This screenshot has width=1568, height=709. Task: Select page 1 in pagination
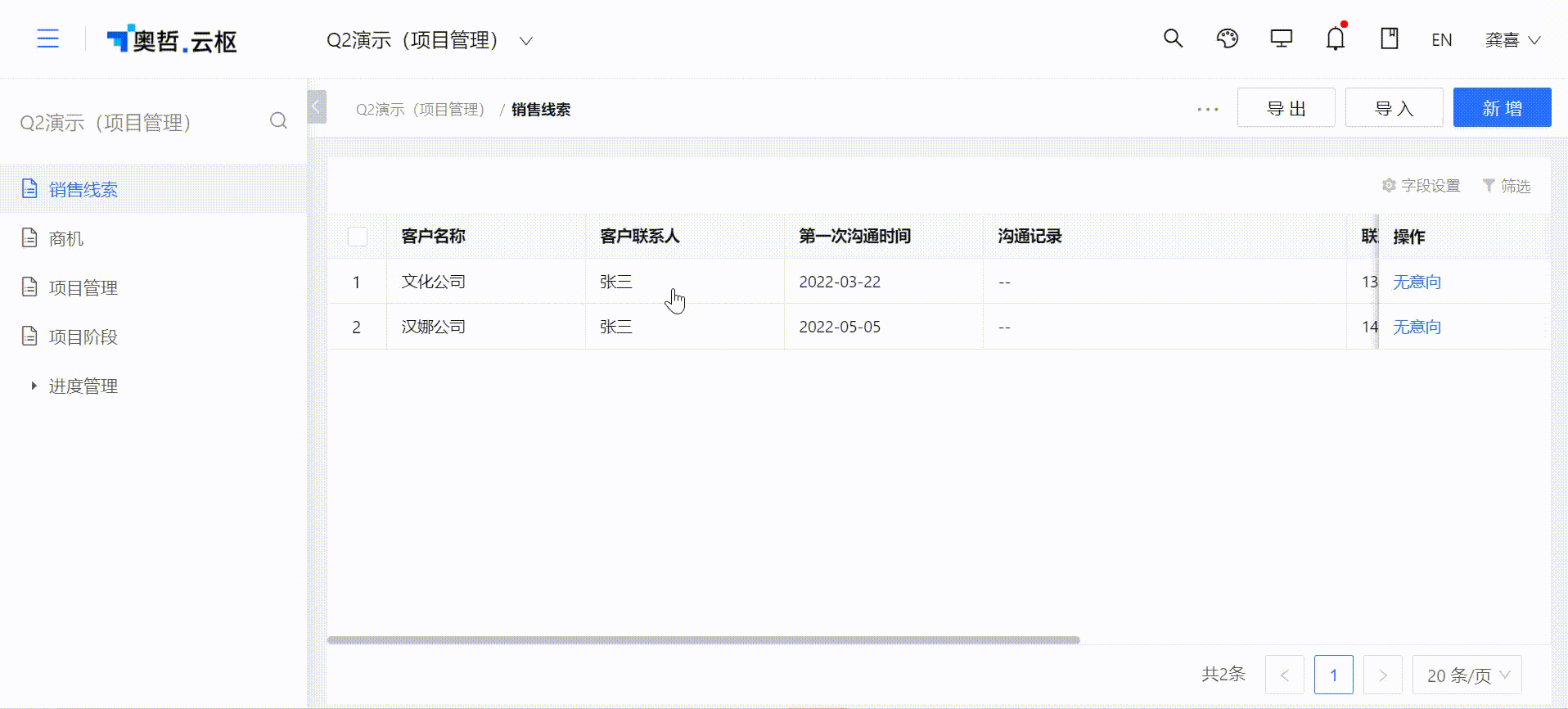click(x=1334, y=675)
